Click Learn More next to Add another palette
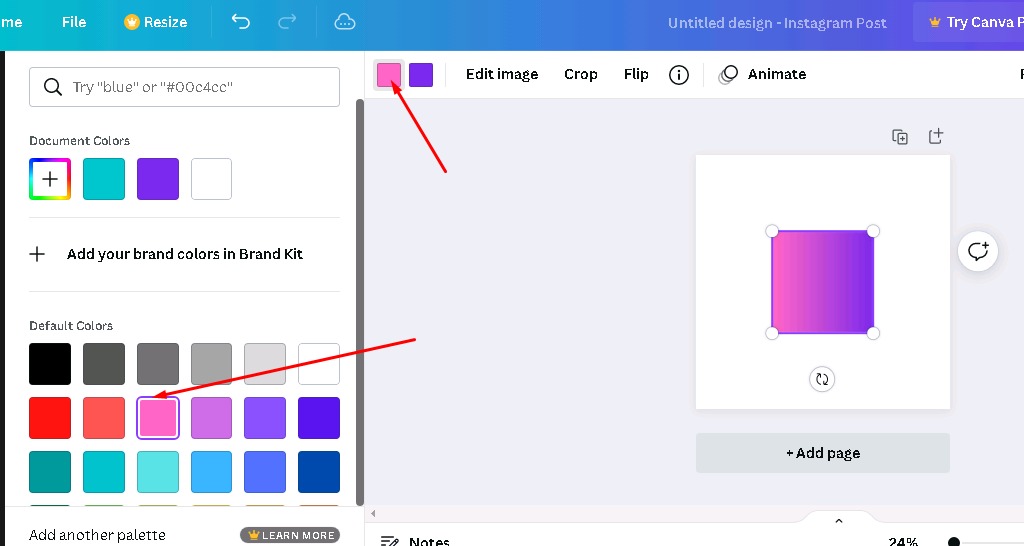This screenshot has height=546, width=1024. coord(290,535)
